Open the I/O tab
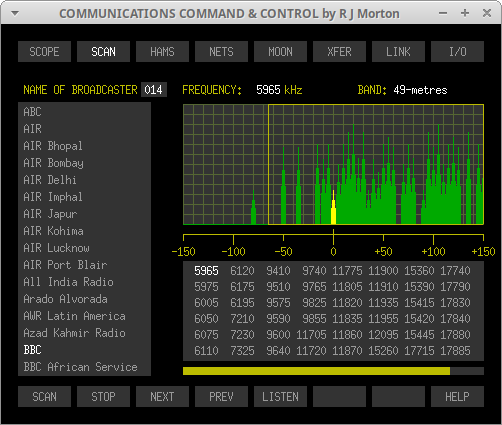Image resolution: width=502 pixels, height=425 pixels. 457,52
